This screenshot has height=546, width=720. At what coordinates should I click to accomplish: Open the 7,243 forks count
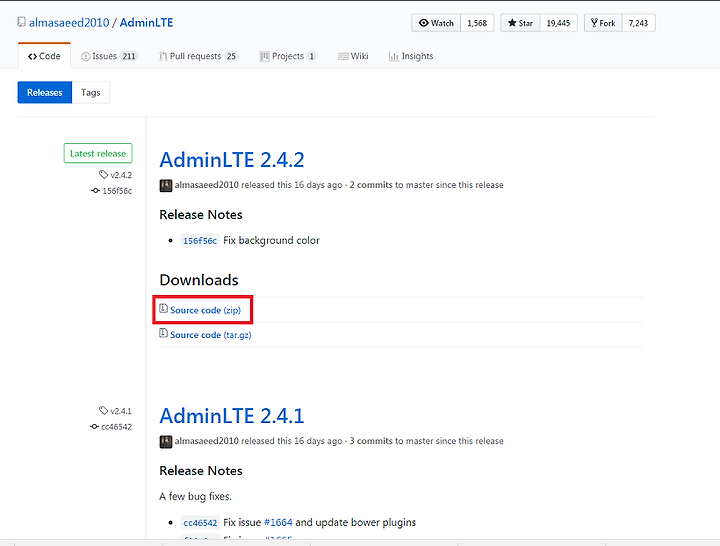point(638,23)
